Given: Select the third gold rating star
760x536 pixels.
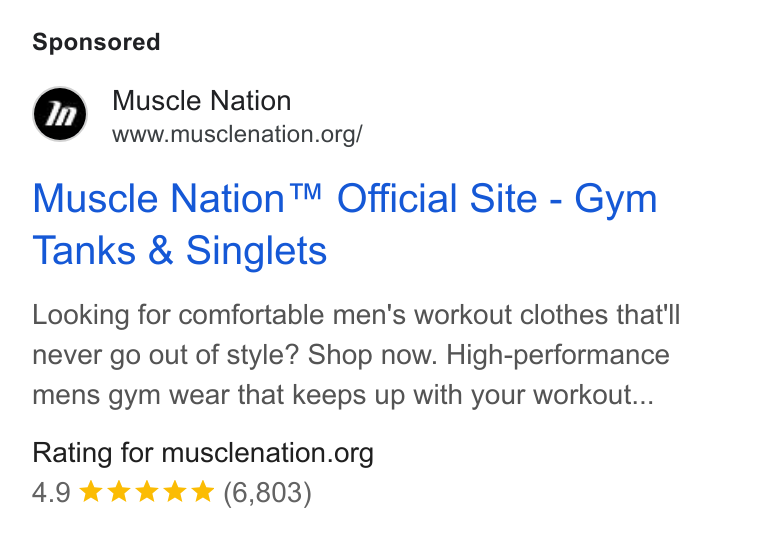Looking at the screenshot, I should pyautogui.click(x=147, y=491).
